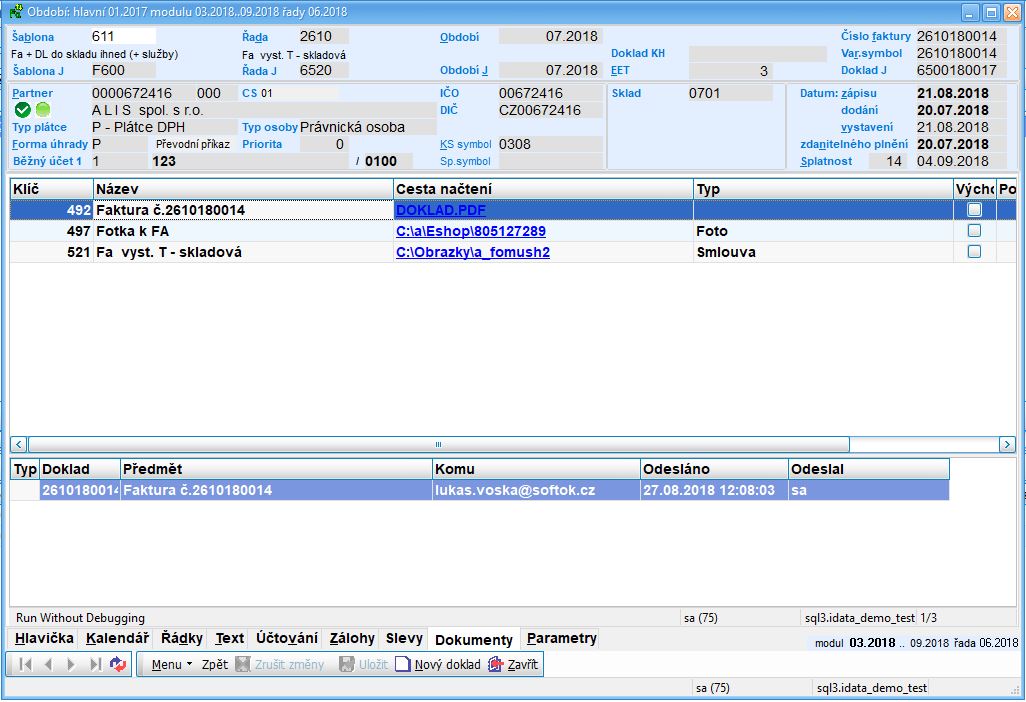Switch to the Kalendář tab
This screenshot has width=1026, height=702.
(x=117, y=639)
